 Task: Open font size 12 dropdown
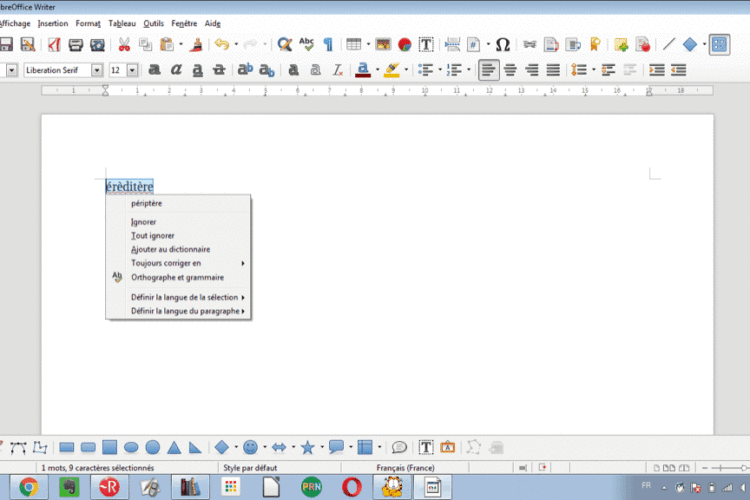pyautogui.click(x=132, y=70)
